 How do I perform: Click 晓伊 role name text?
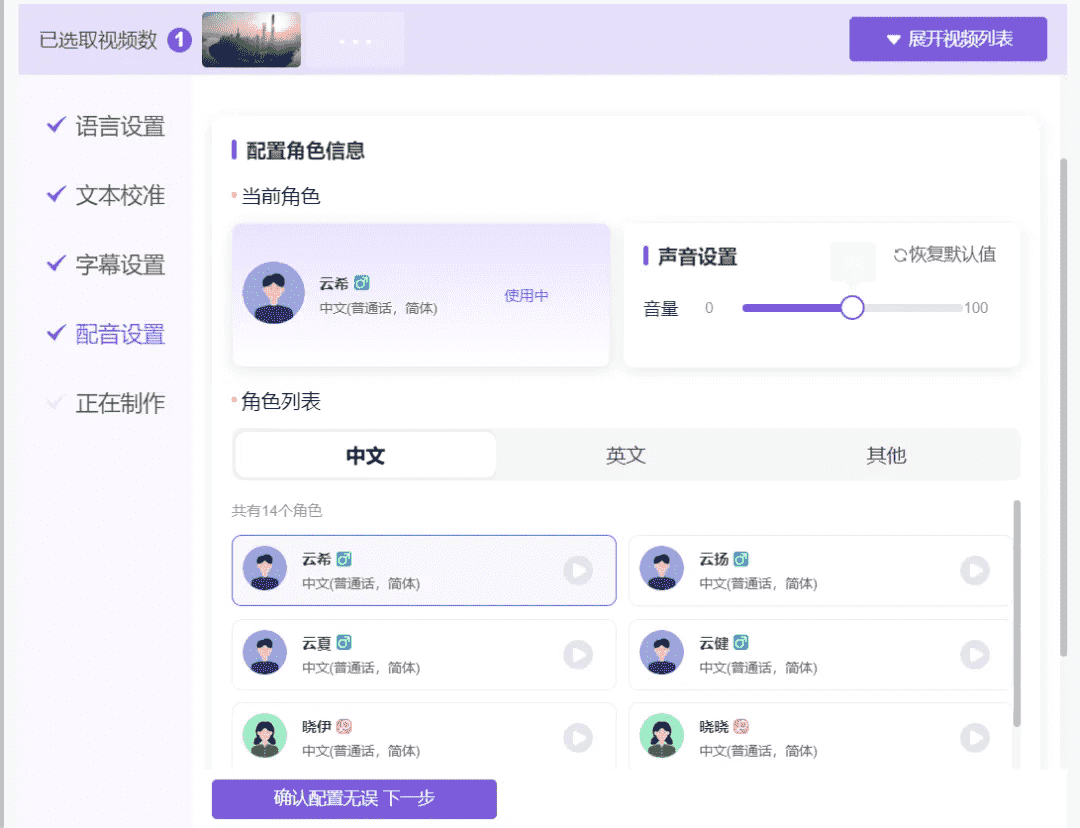pos(317,726)
